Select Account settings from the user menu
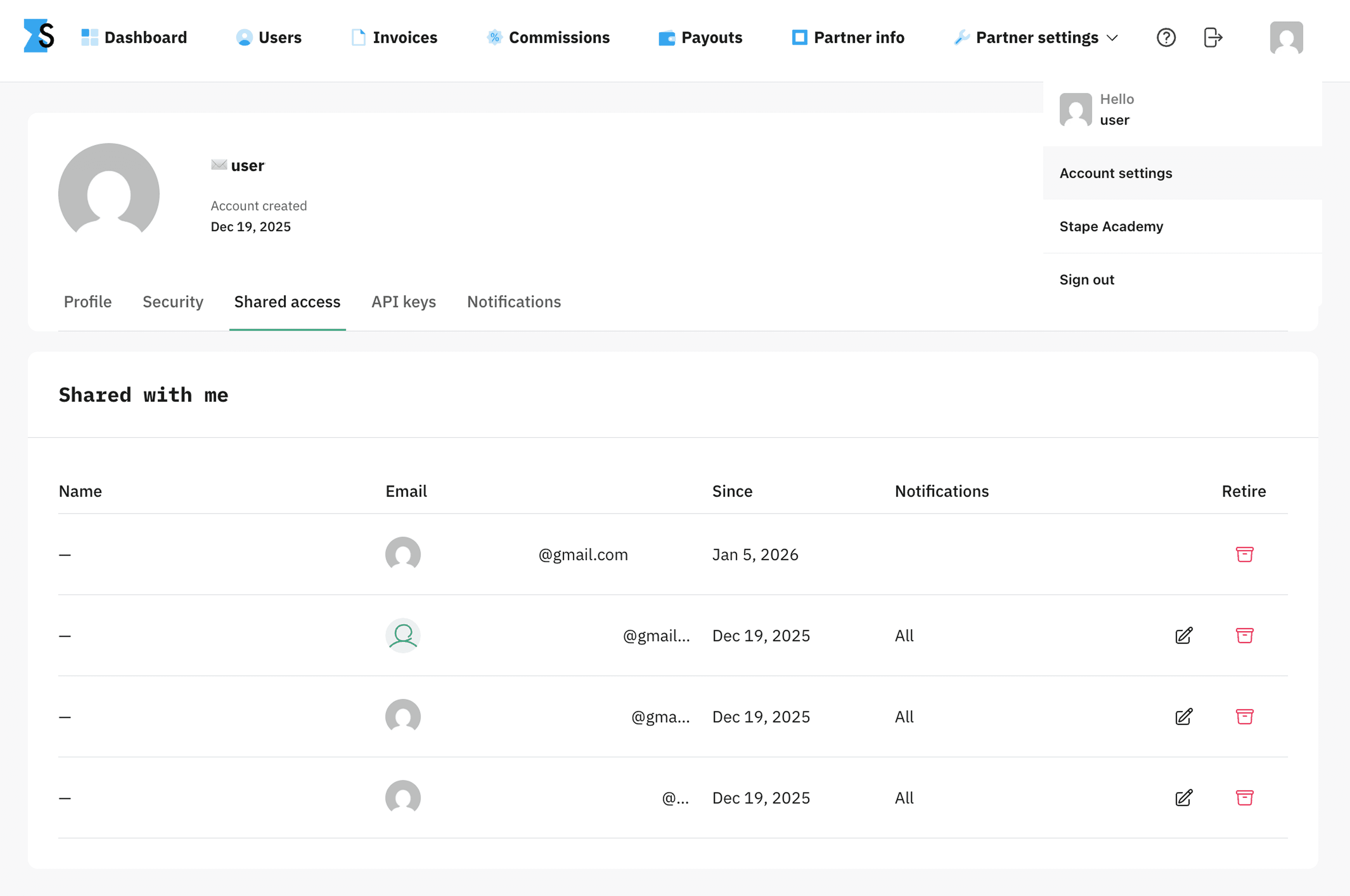The image size is (1350, 896). (1115, 173)
